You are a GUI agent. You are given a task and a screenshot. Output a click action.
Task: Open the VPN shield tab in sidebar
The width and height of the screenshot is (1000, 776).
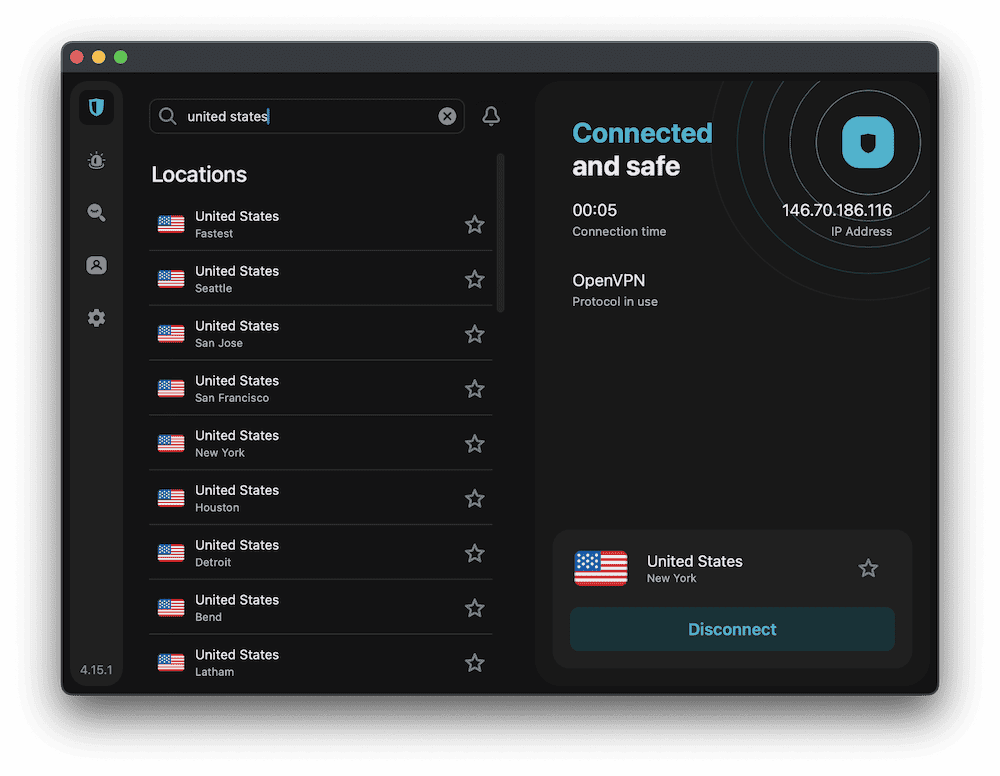click(x=96, y=107)
